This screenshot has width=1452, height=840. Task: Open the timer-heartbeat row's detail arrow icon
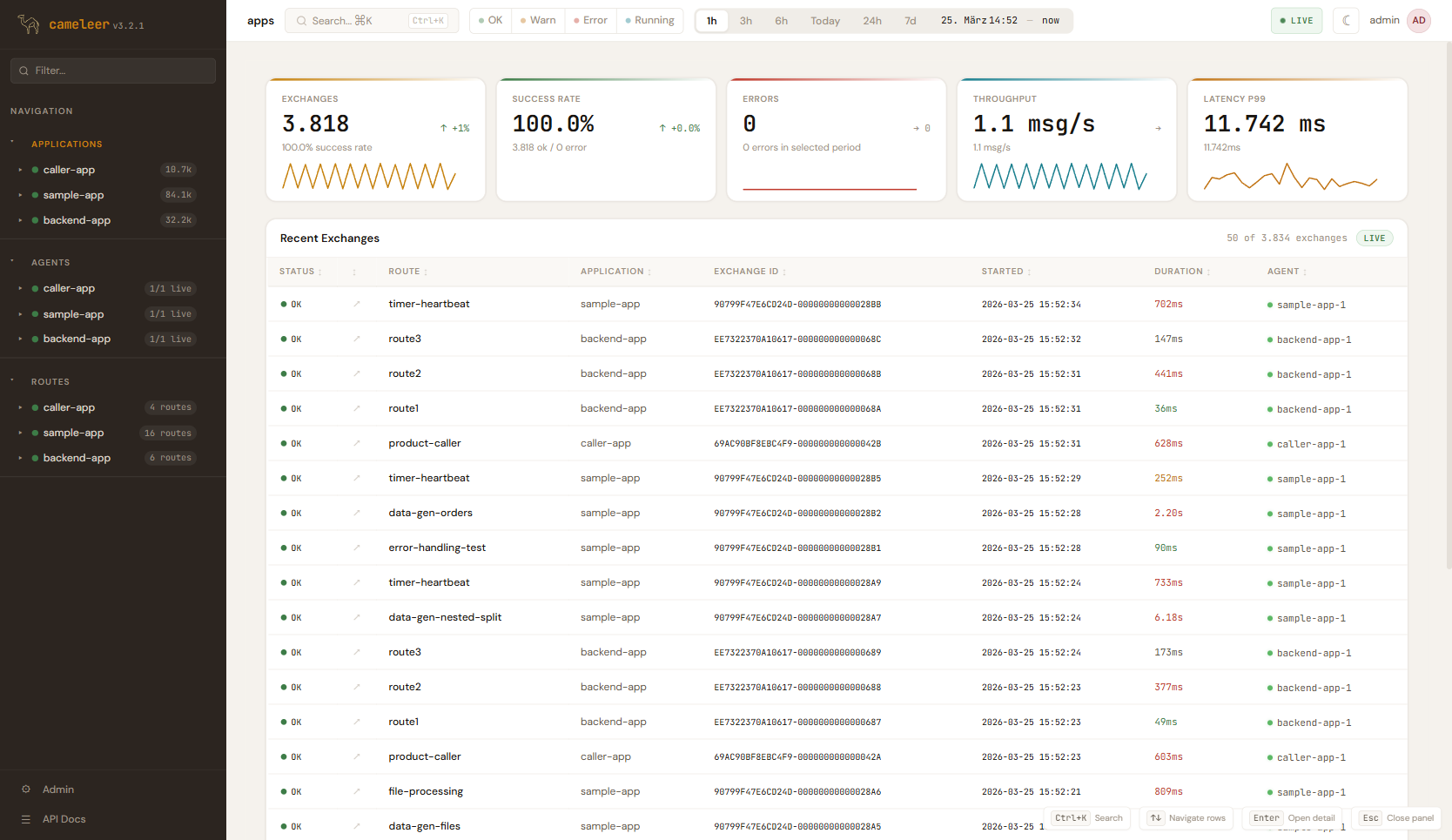357,304
